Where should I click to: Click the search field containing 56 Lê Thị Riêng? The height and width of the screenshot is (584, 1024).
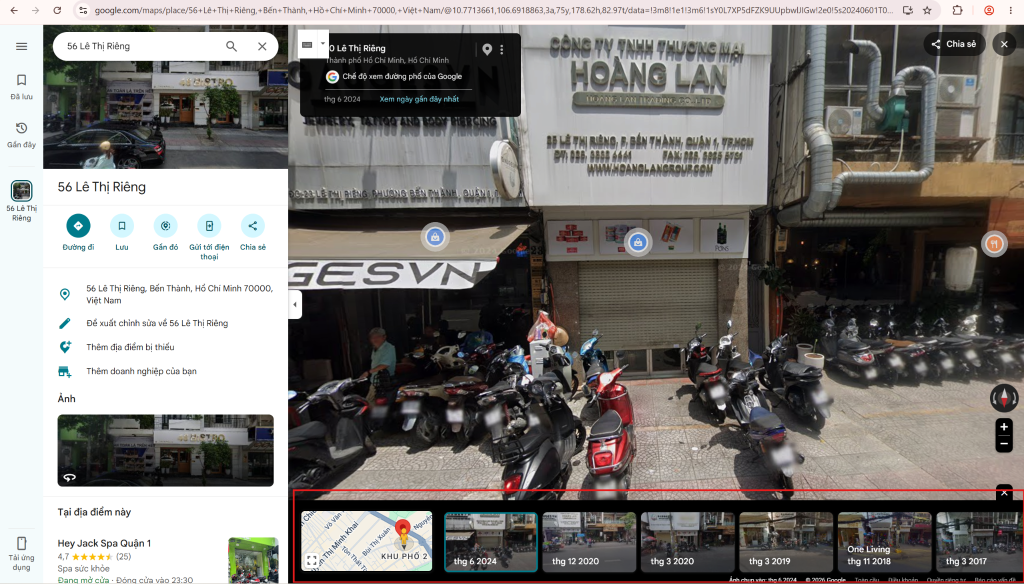coord(140,46)
